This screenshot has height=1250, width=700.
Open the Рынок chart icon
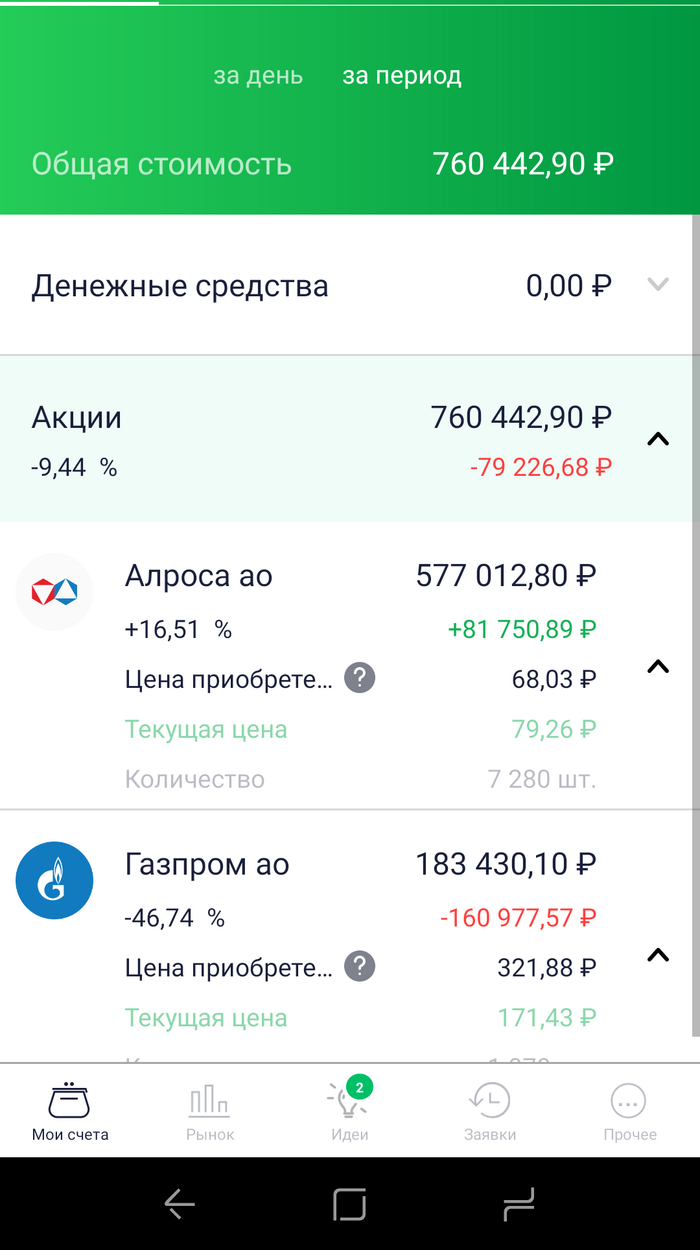click(210, 1100)
